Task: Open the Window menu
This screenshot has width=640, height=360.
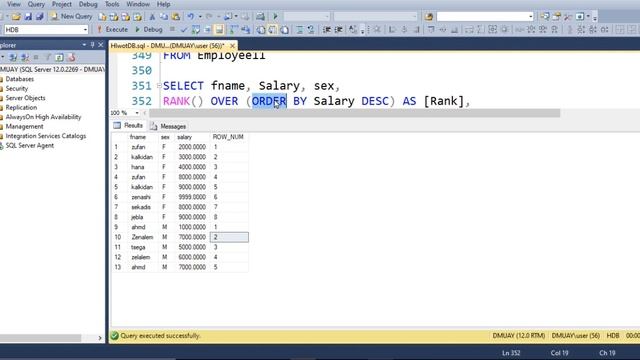Action: (138, 4)
